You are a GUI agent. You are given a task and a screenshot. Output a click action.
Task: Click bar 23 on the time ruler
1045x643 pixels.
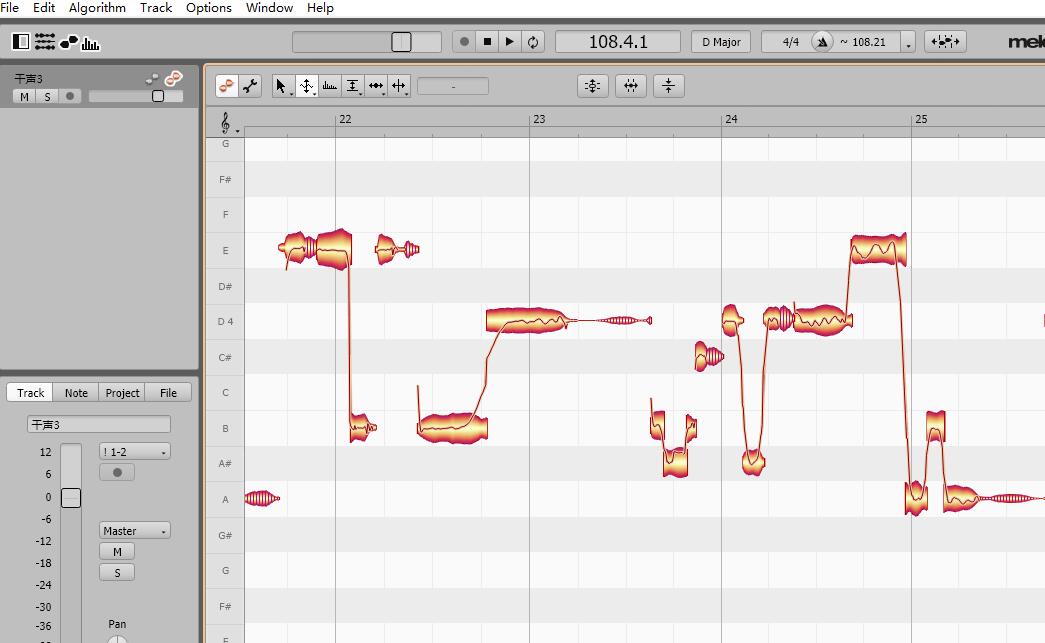538,119
